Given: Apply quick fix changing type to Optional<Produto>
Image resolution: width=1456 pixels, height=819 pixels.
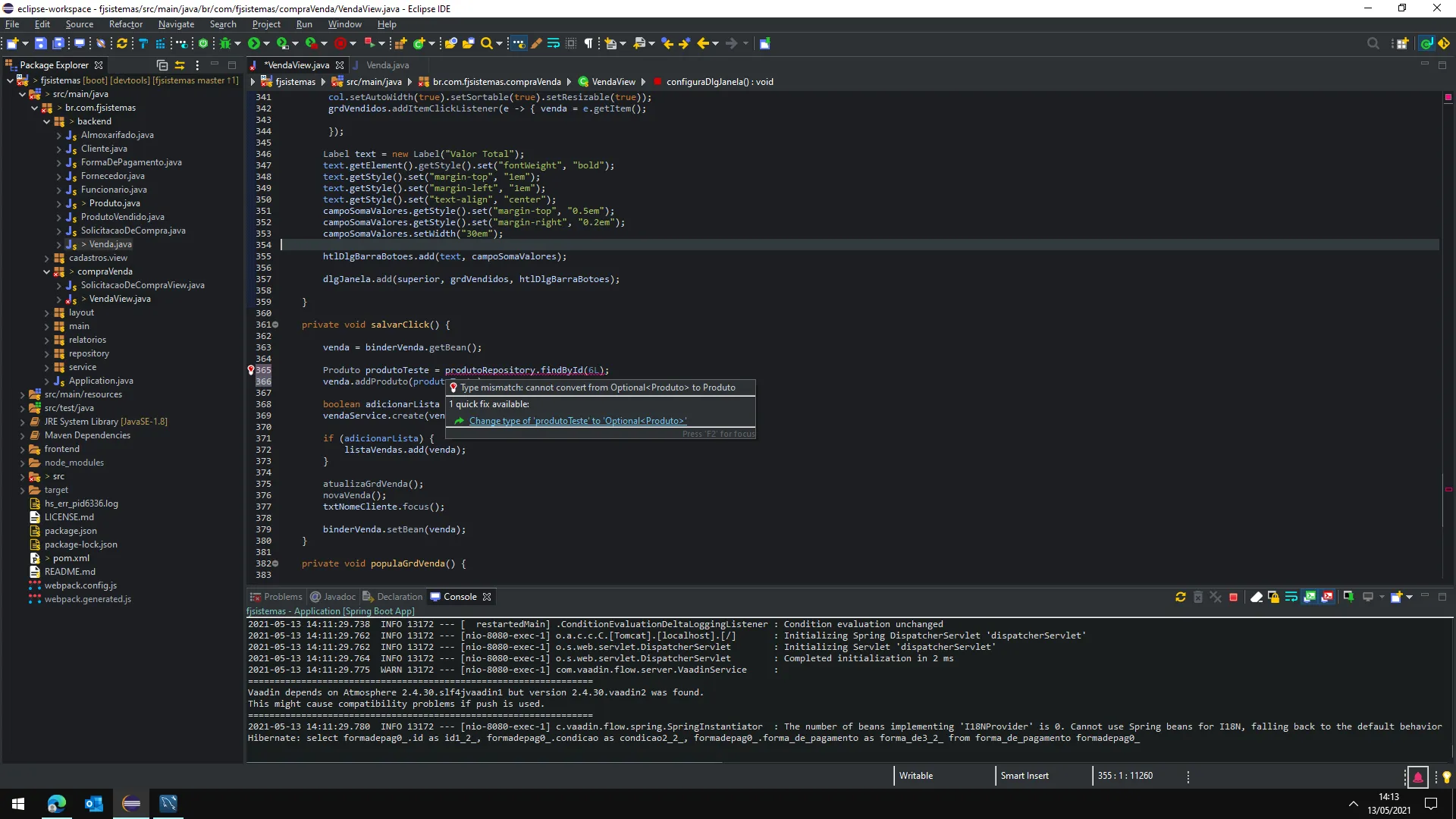Looking at the screenshot, I should tap(576, 421).
